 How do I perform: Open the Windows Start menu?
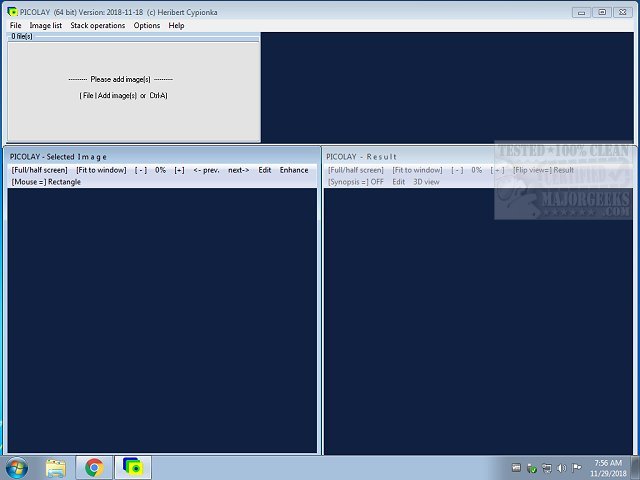coord(17,467)
